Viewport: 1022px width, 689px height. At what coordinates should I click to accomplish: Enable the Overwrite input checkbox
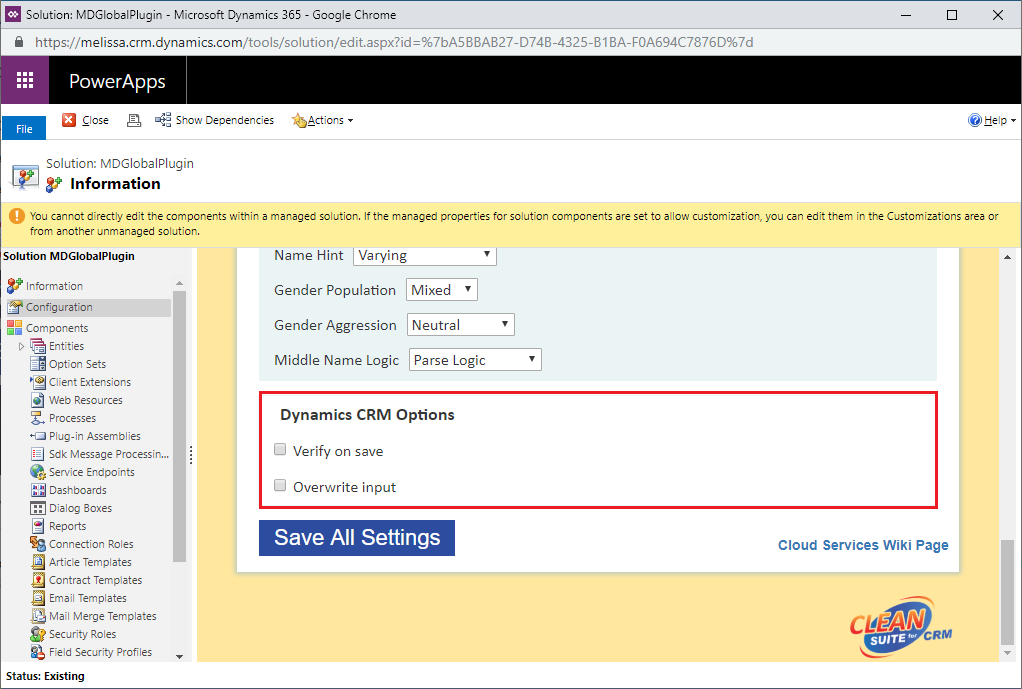(280, 485)
